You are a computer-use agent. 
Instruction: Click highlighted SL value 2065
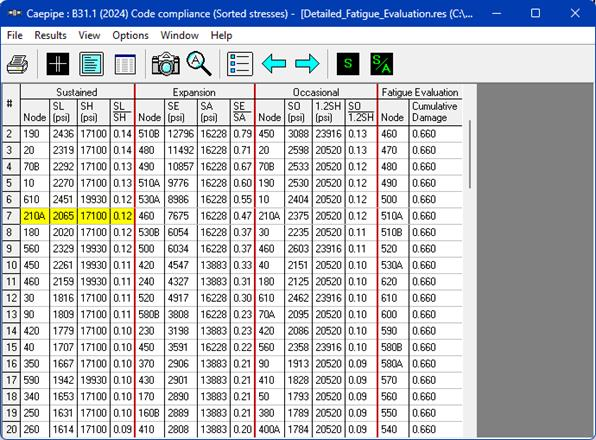pyautogui.click(x=63, y=216)
